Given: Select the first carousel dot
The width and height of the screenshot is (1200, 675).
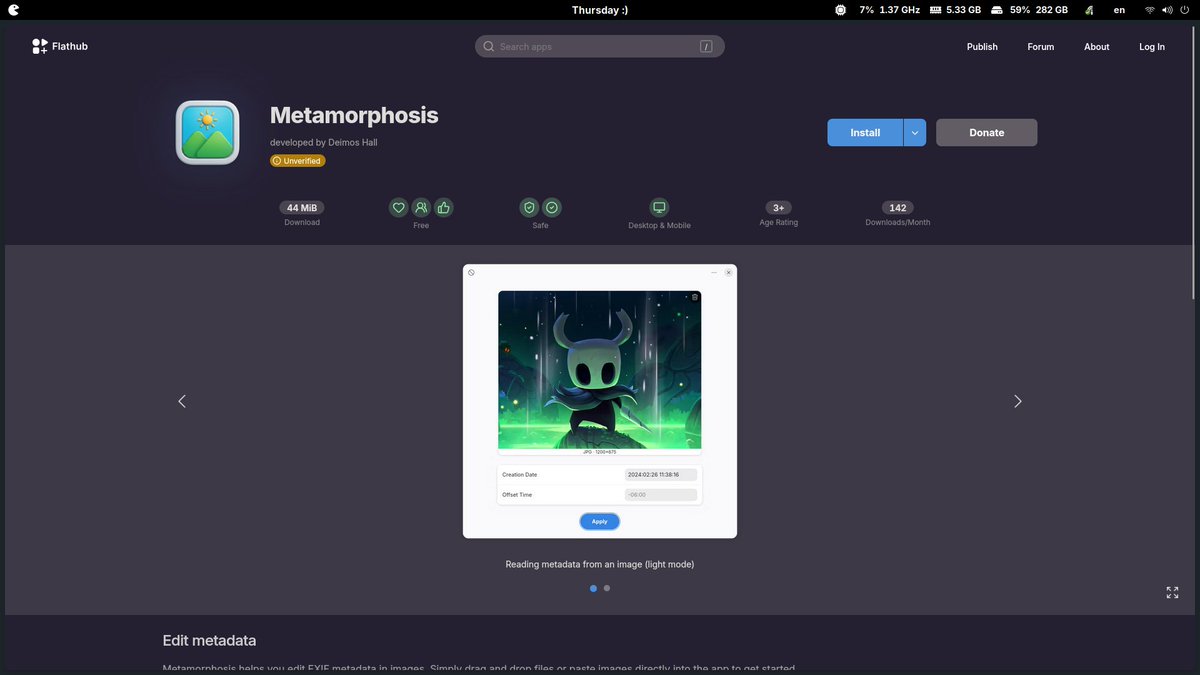Looking at the screenshot, I should pos(593,588).
